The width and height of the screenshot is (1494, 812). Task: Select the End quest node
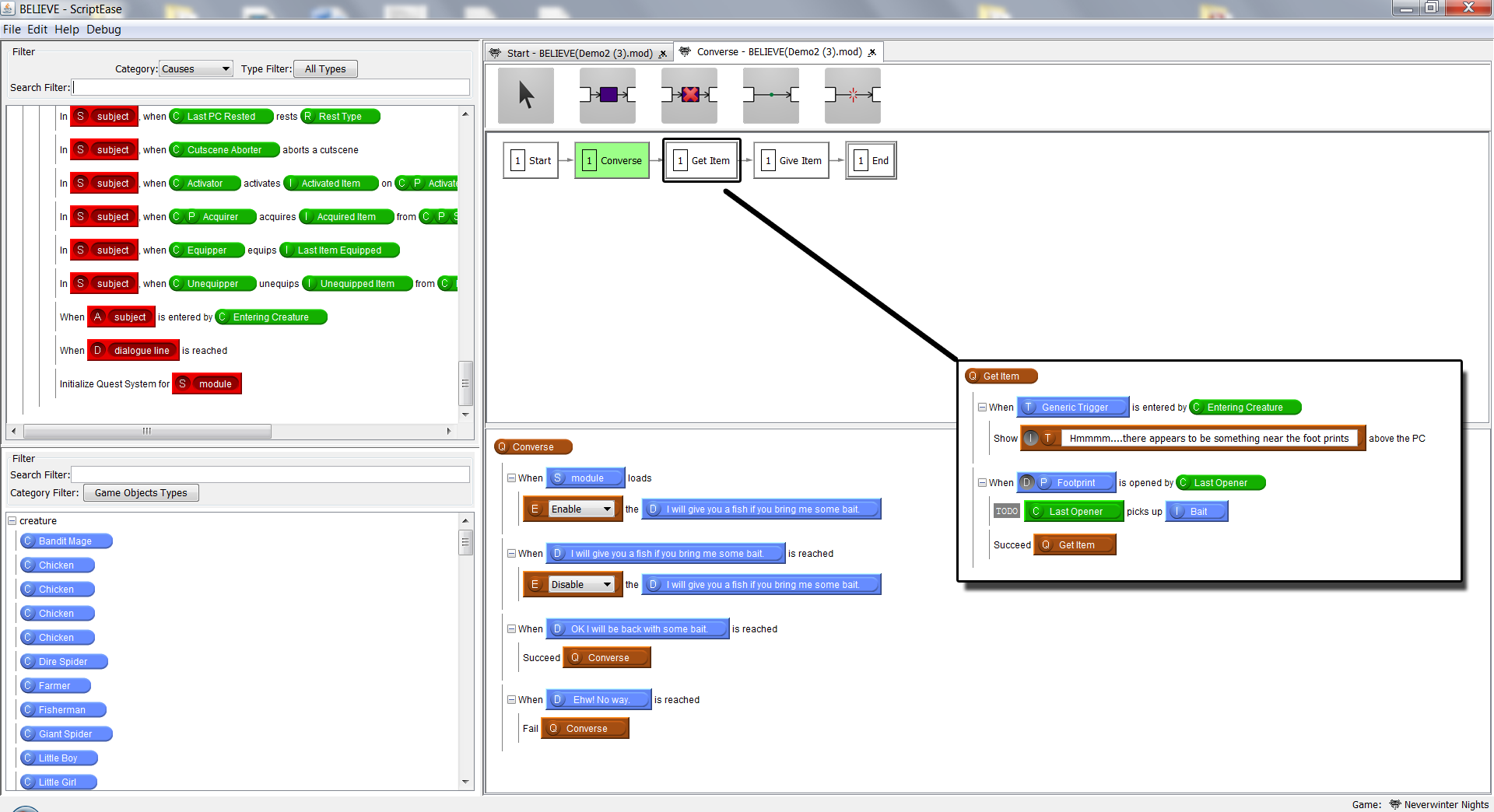(x=871, y=160)
